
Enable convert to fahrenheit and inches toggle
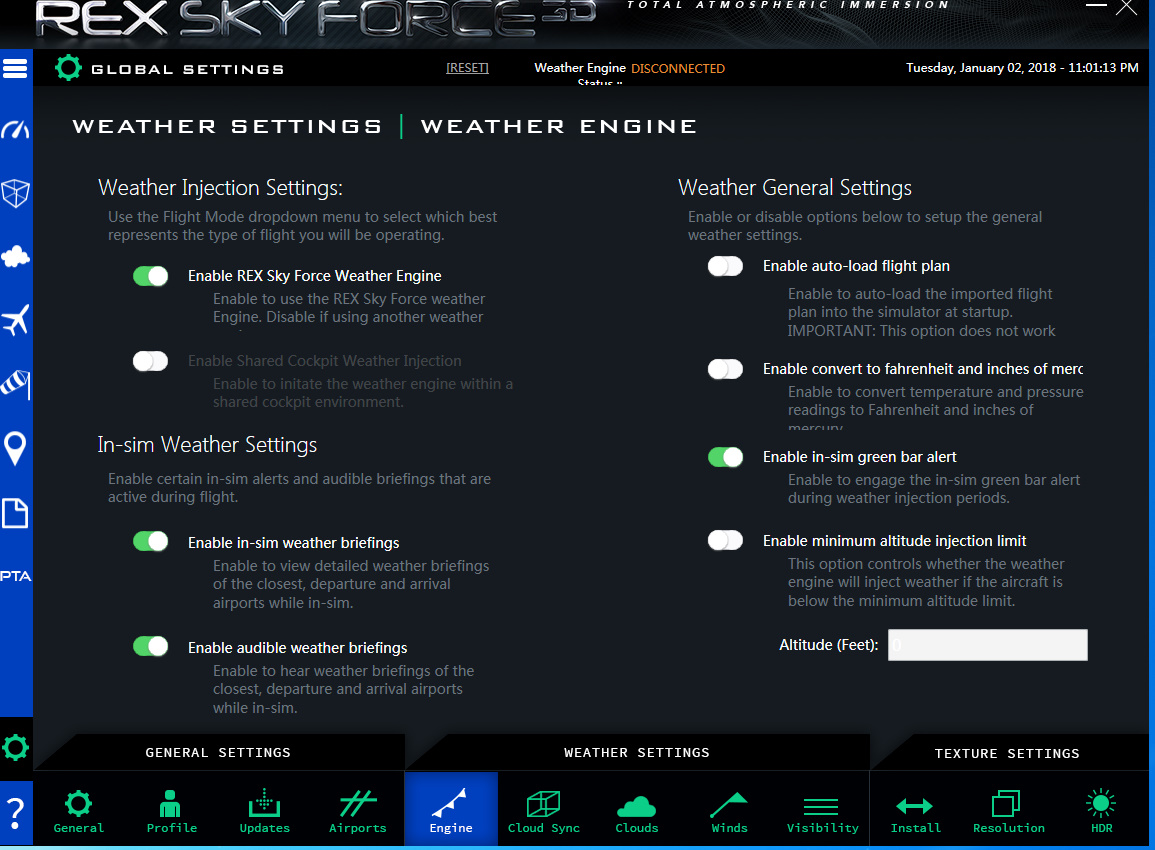click(726, 369)
